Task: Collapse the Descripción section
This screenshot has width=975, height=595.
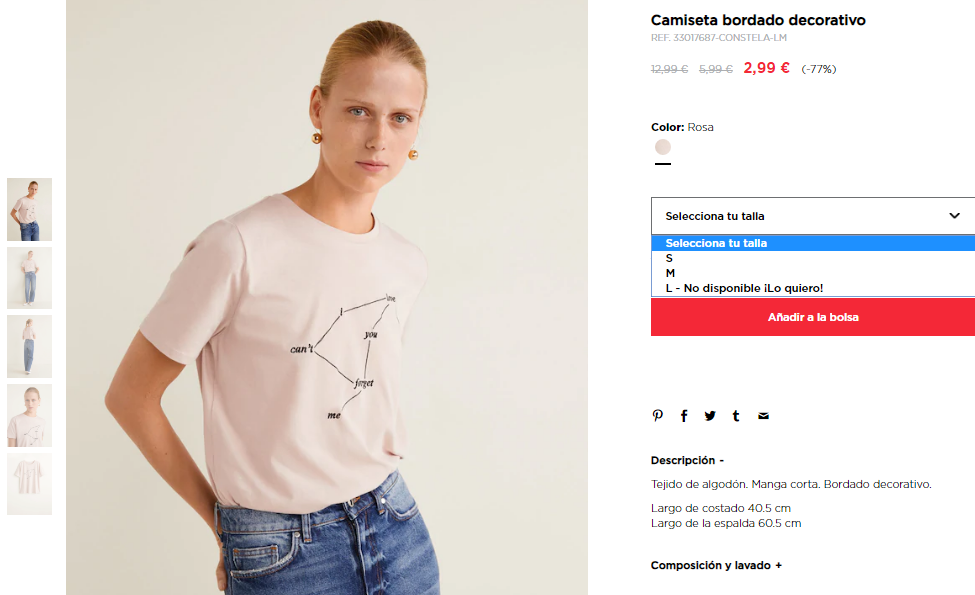Action: (x=687, y=460)
